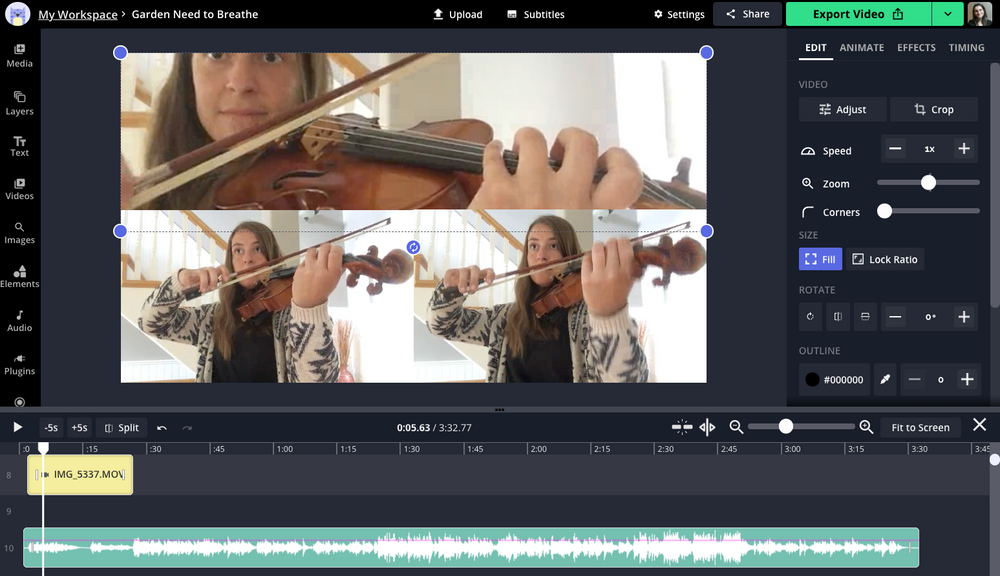Flip the video horizontally
This screenshot has height=576, width=1000.
[x=837, y=316]
